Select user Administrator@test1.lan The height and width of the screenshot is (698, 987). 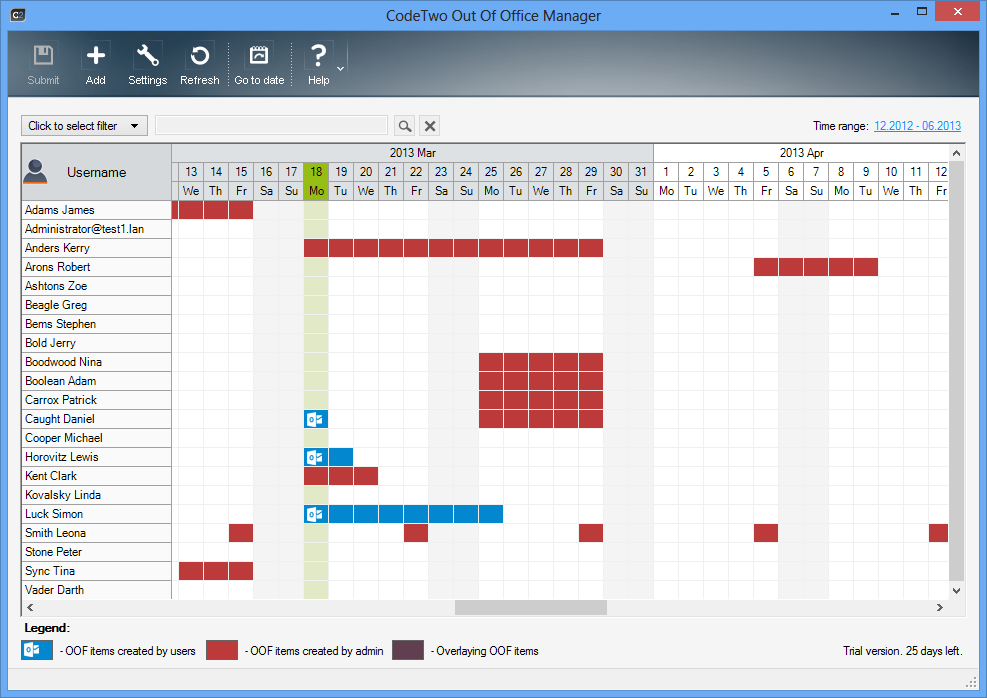tap(96, 229)
